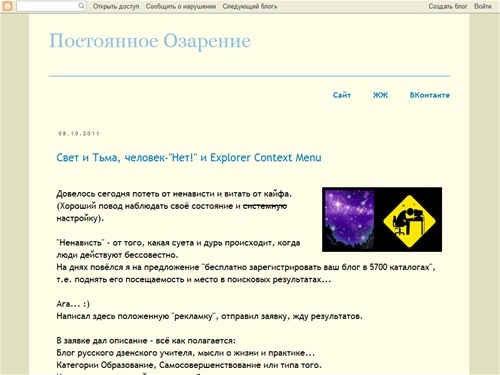Open the 'Открыть доступ' navbar link
This screenshot has width=500, height=375.
pos(116,6)
